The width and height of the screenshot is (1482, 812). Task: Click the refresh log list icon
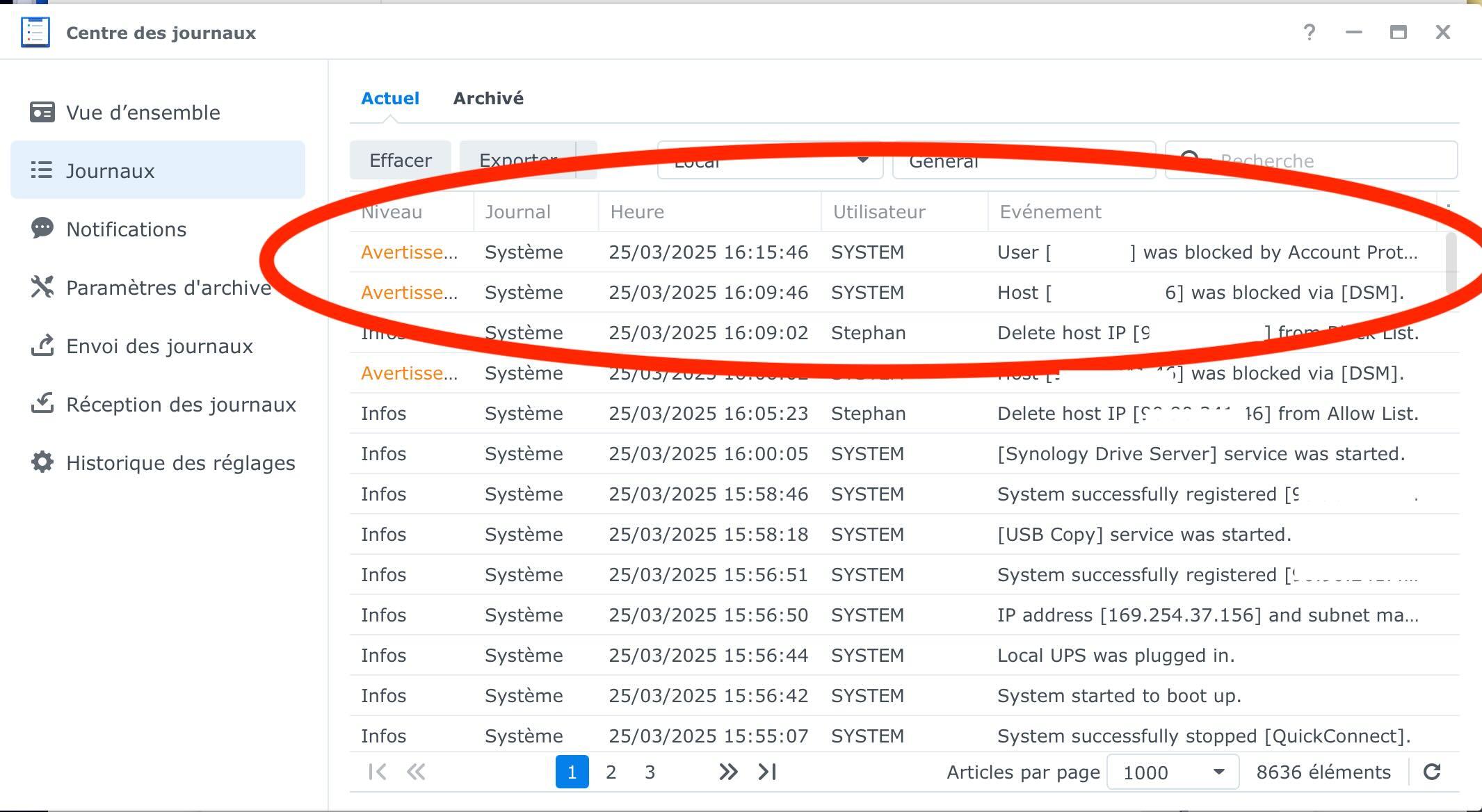point(1431,772)
